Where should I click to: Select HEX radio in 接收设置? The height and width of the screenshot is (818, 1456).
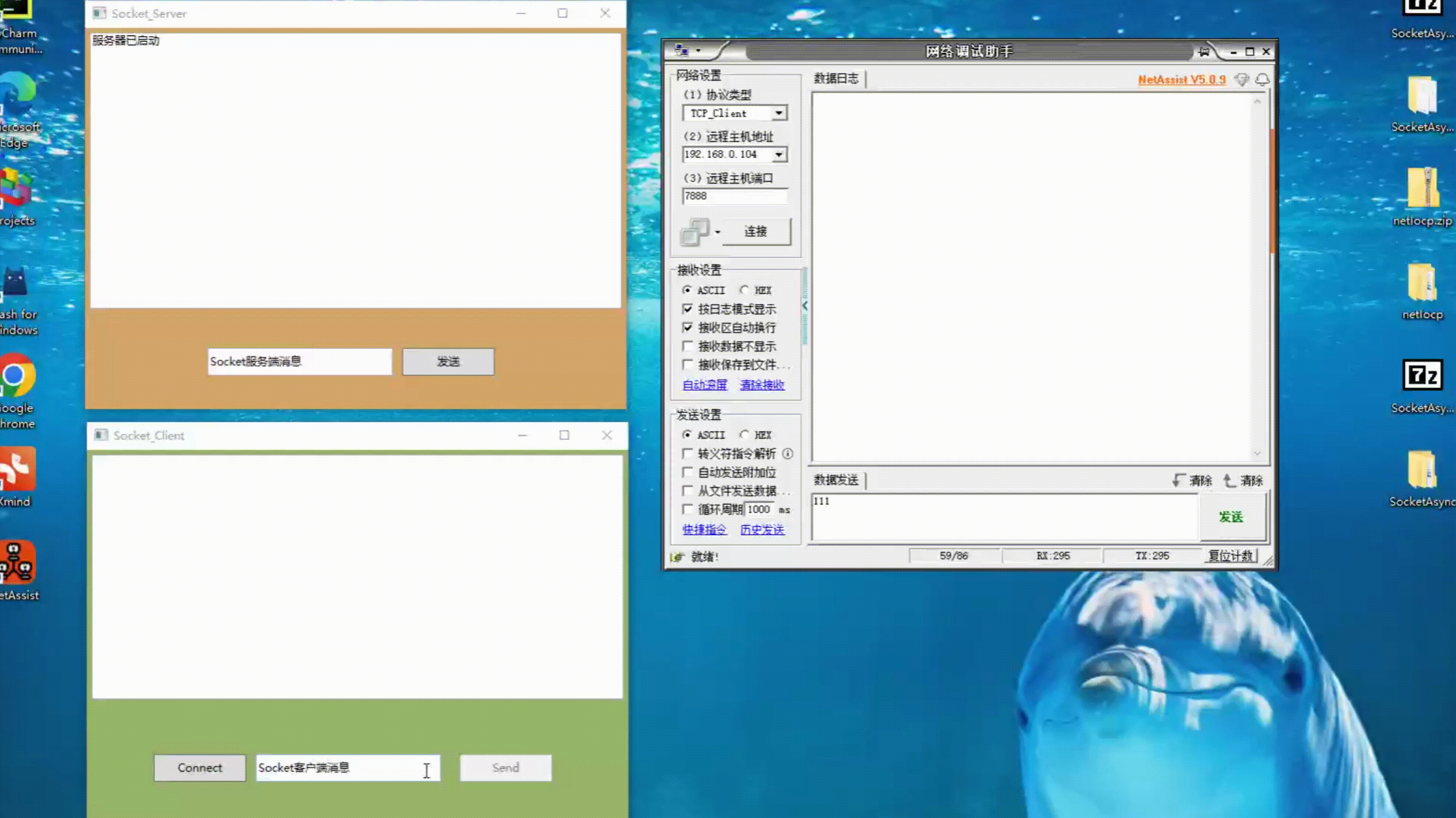tap(744, 290)
